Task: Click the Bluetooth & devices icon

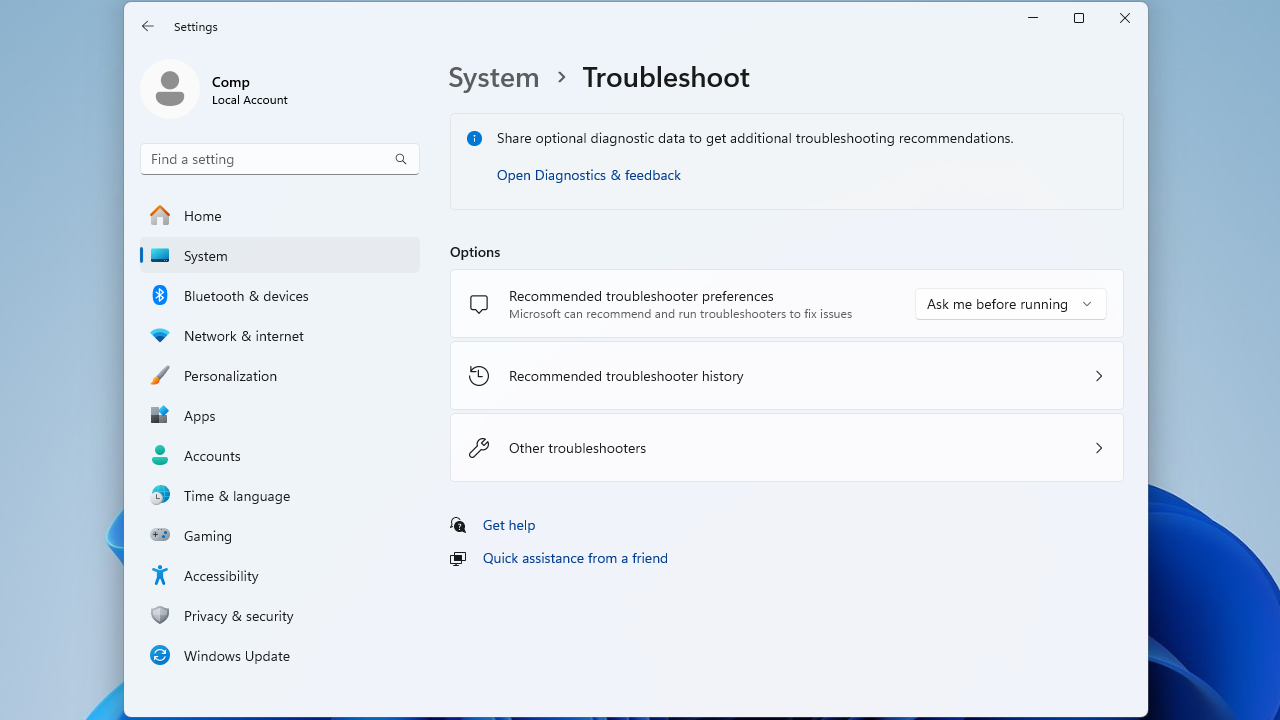Action: (x=160, y=296)
